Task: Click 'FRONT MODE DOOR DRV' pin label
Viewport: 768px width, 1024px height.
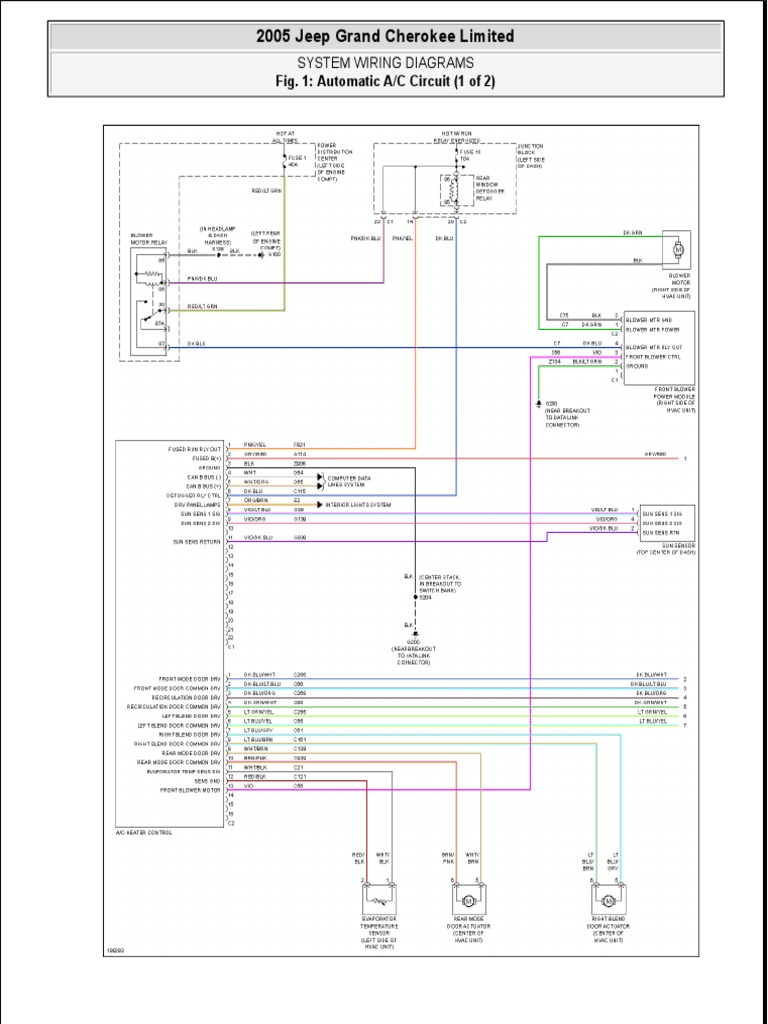Action: click(x=189, y=679)
